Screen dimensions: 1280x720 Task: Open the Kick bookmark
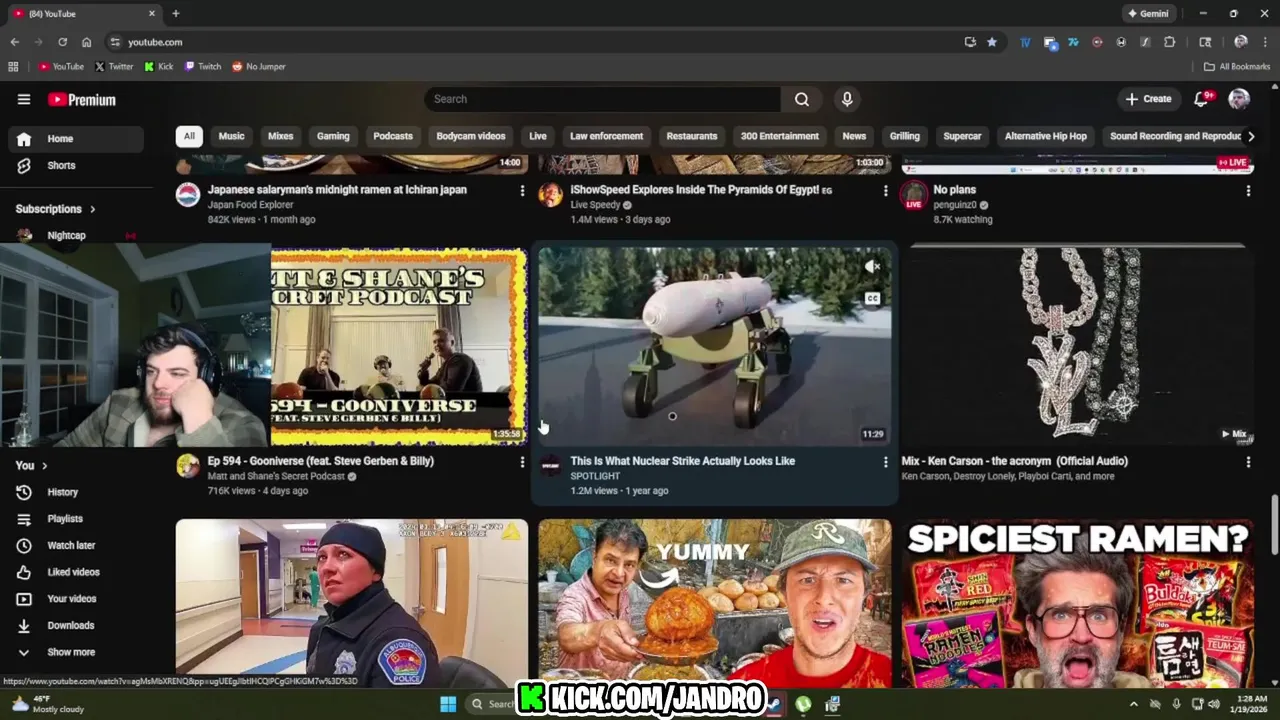(159, 66)
